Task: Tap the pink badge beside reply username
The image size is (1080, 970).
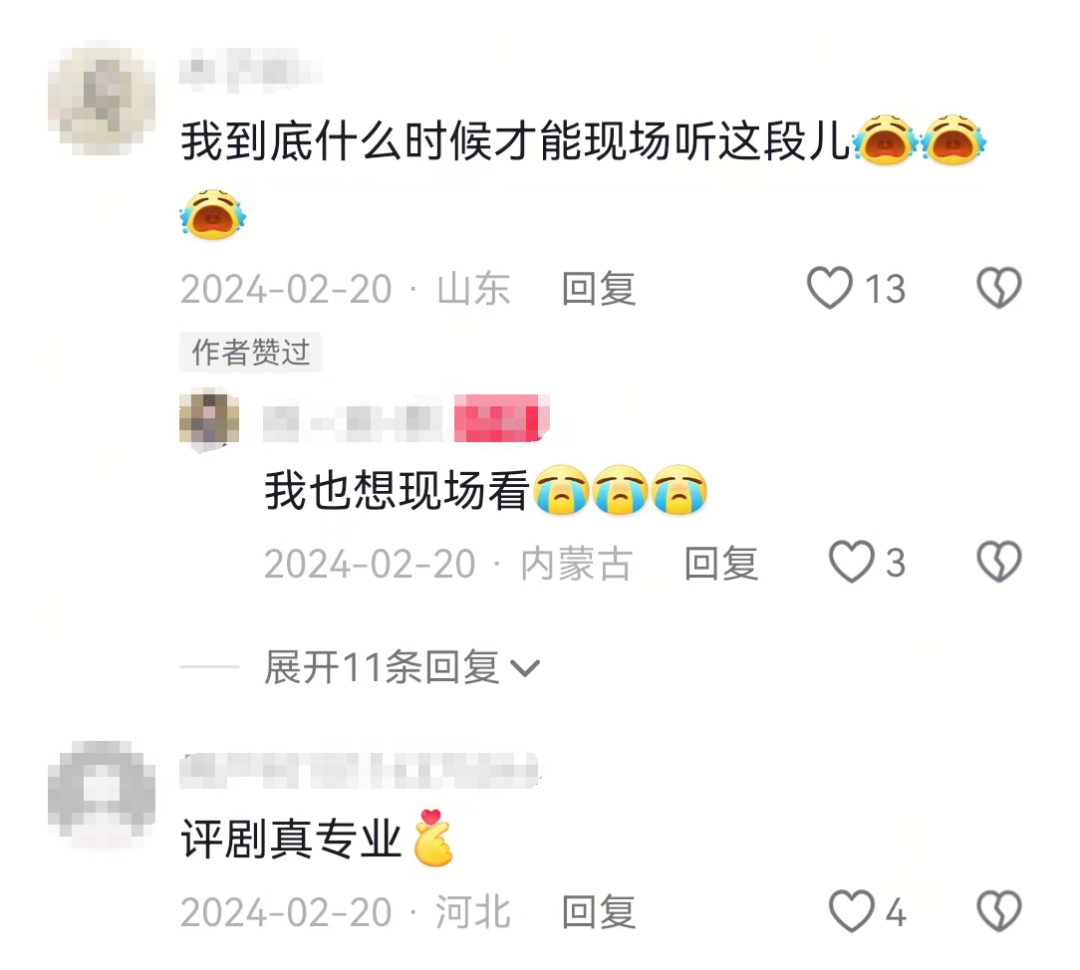Action: click(x=501, y=418)
